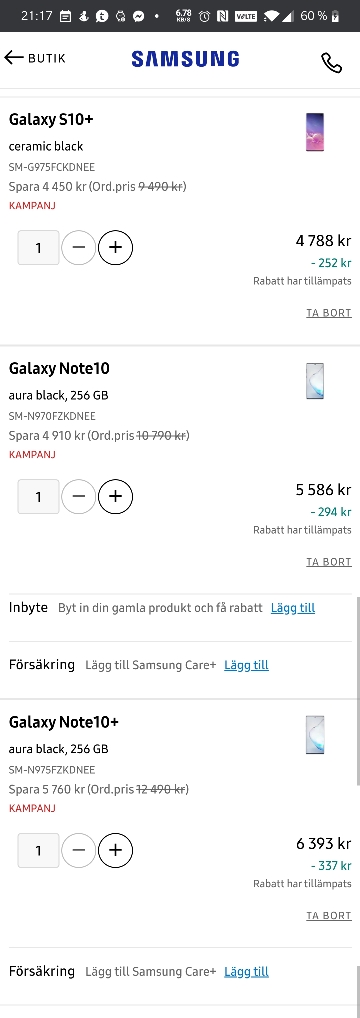Open the Galaxy S10+ product thumbnail
360x1018 pixels.
click(315, 132)
